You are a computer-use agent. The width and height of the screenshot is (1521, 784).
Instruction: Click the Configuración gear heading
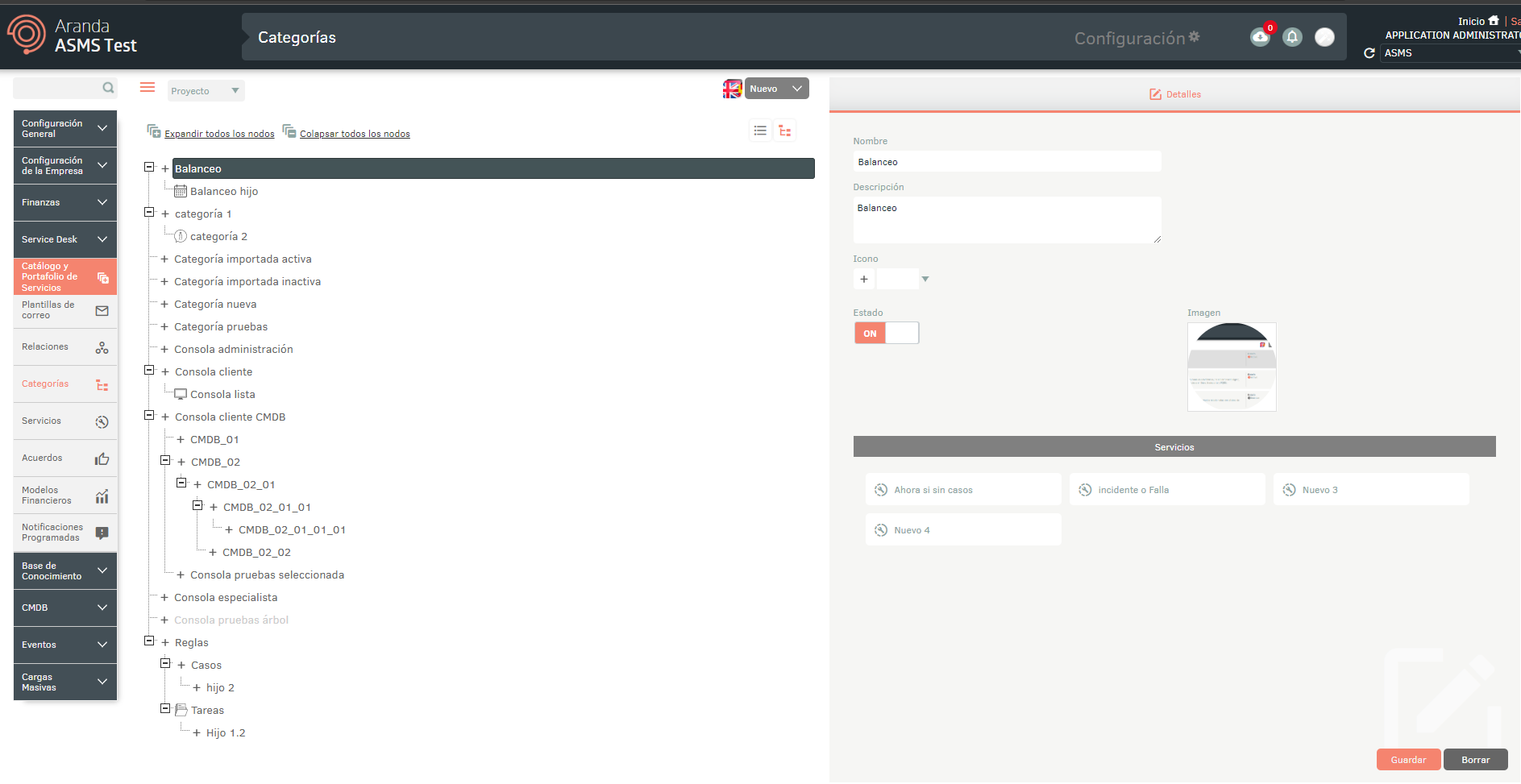[x=1137, y=38]
